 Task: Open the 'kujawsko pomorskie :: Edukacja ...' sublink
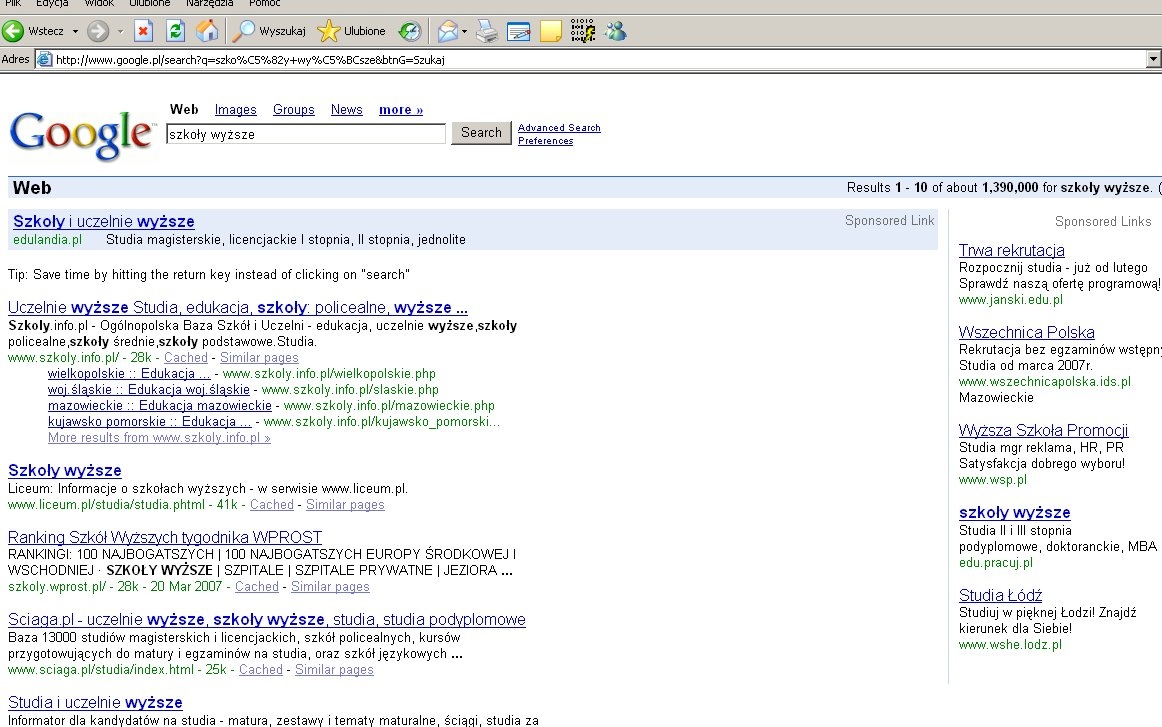(150, 422)
